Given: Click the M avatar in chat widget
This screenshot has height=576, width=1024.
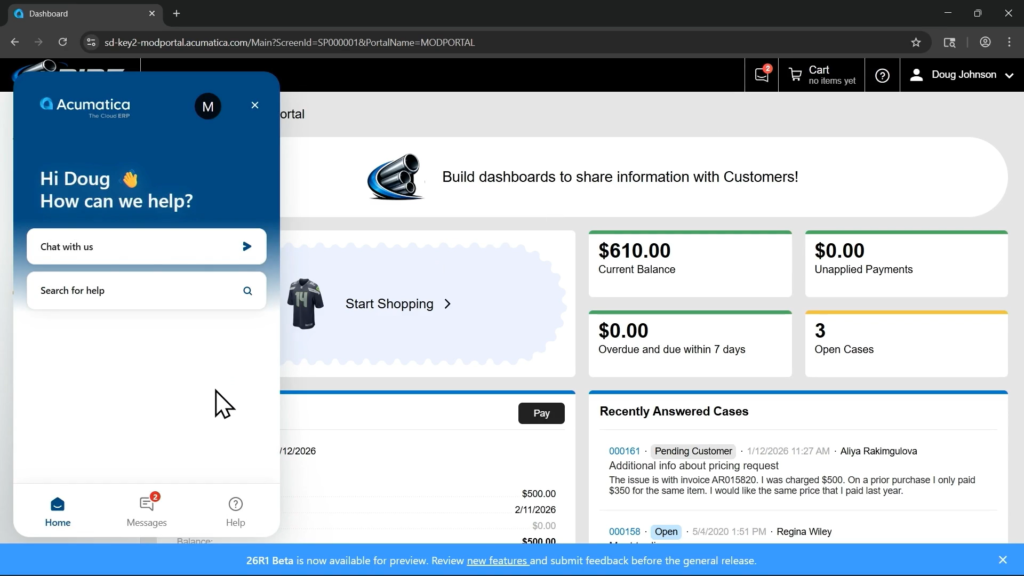Looking at the screenshot, I should coord(208,106).
